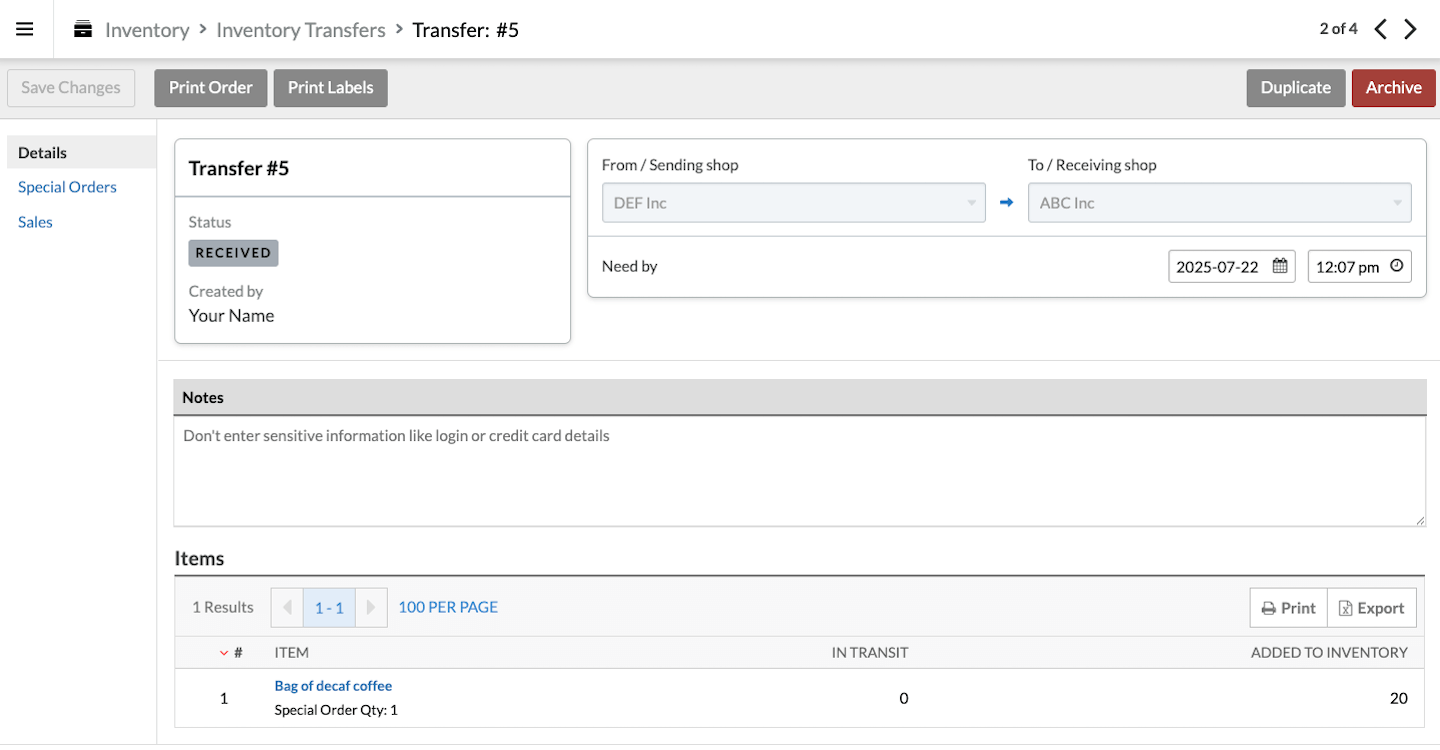Export the items list

click(x=1371, y=608)
